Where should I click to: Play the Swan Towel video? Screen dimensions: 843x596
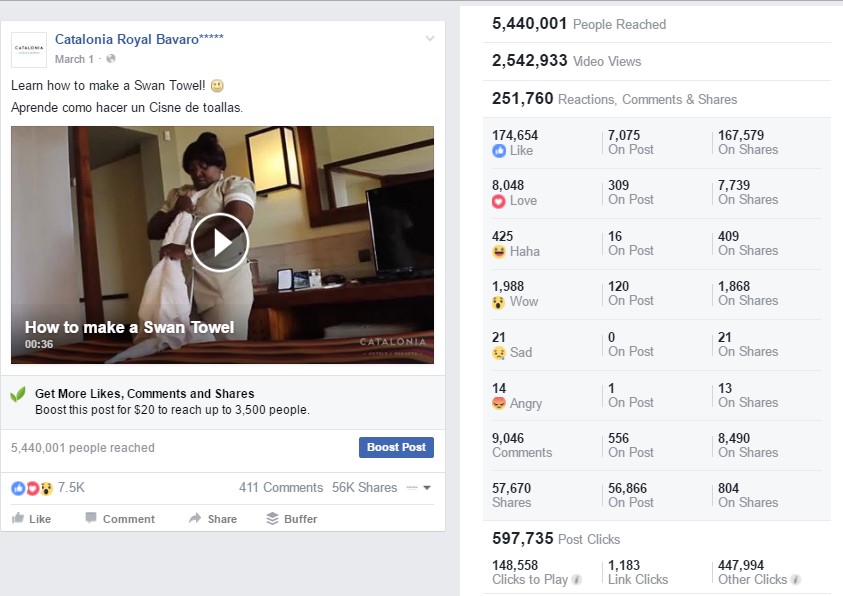point(220,242)
